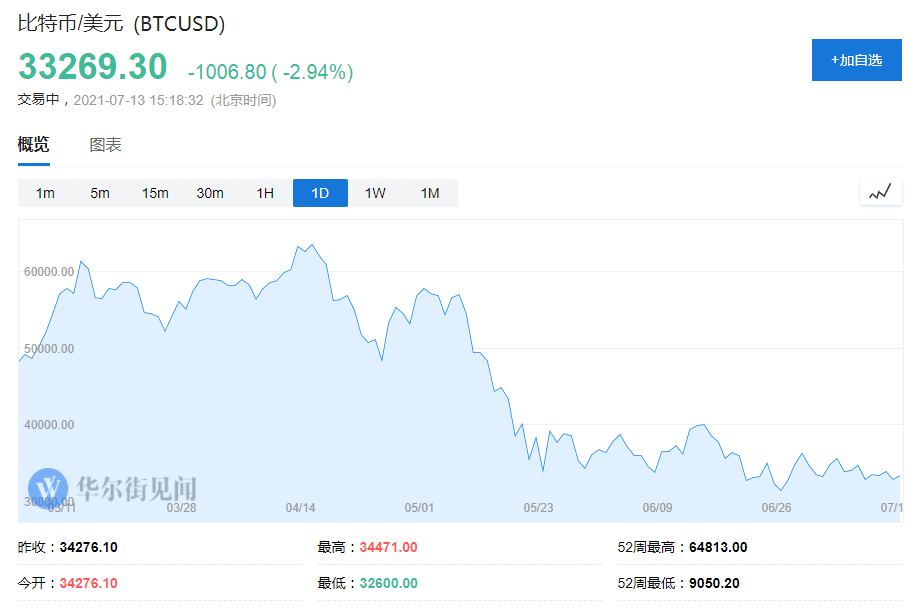Image resolution: width=920 pixels, height=609 pixels.
Task: Open the 图表 tab
Action: pyautogui.click(x=105, y=145)
